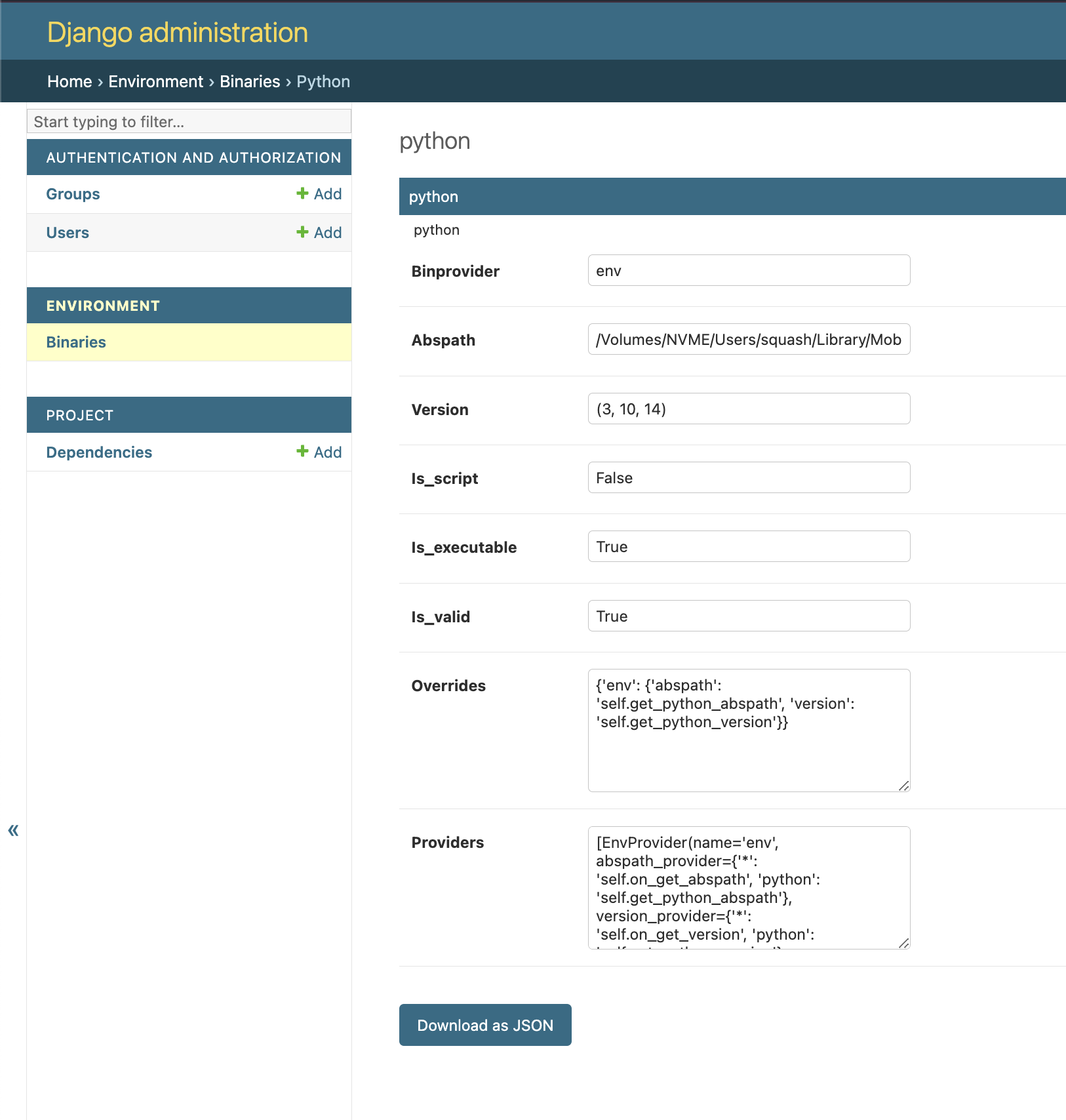
Task: Click the plus Add icon next to Groups
Action: (x=302, y=193)
